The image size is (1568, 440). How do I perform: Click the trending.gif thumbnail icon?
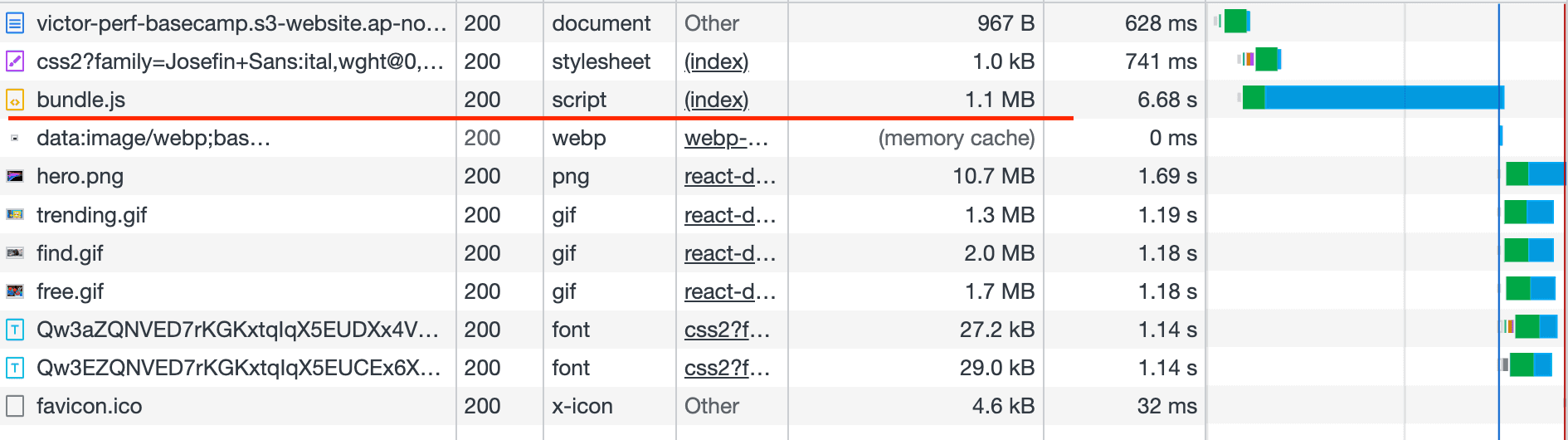point(15,215)
